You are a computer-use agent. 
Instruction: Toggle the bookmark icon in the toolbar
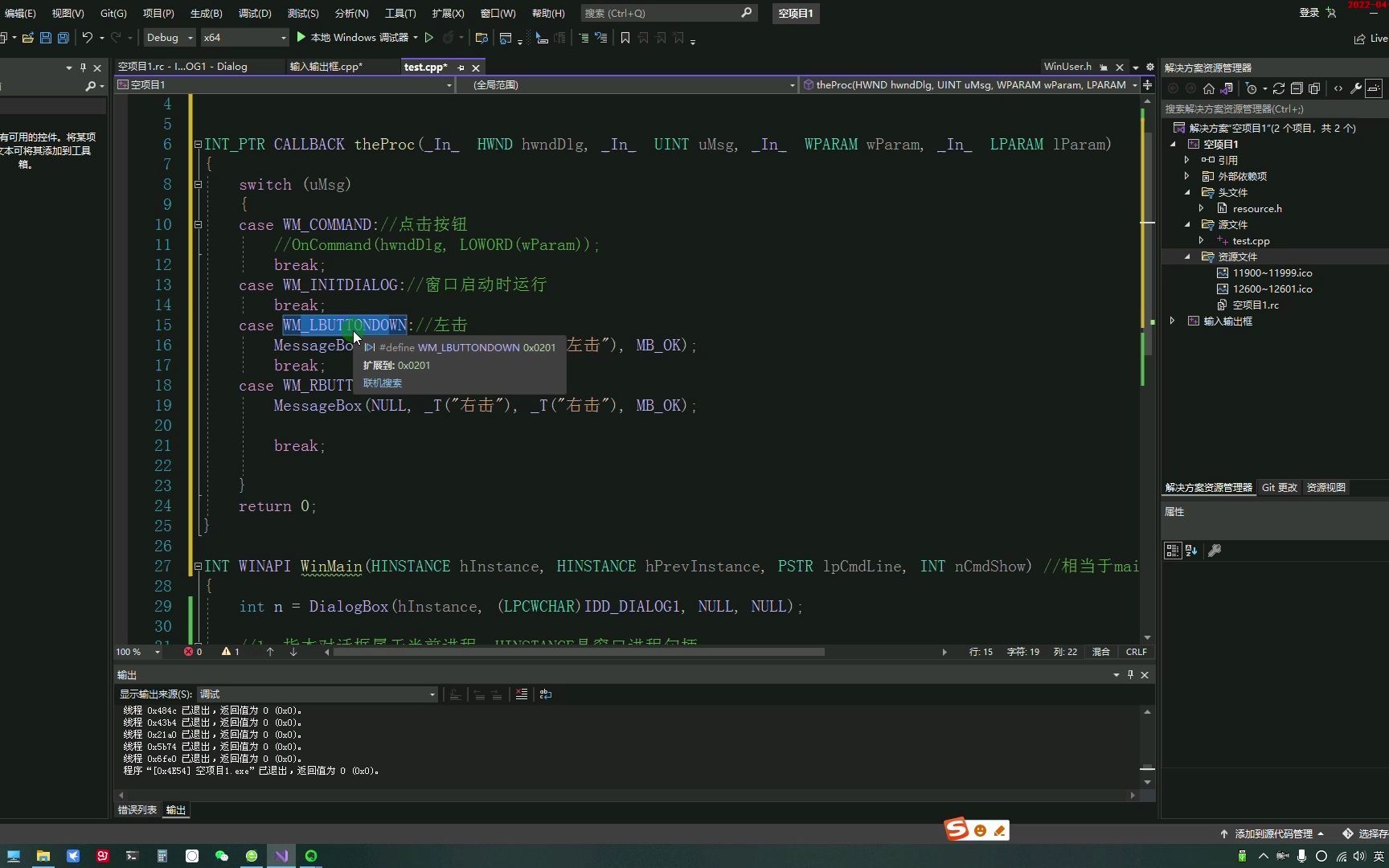pos(625,38)
